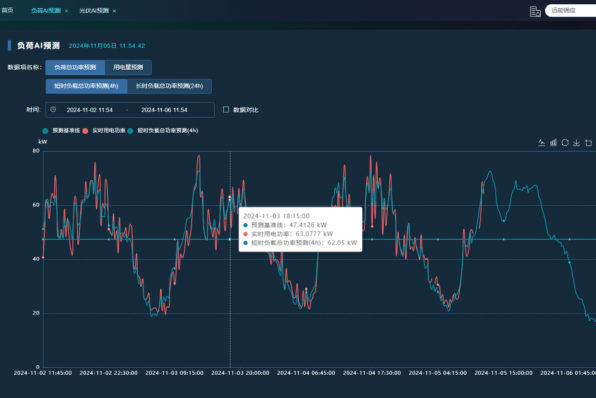596x398 pixels.
Task: Switch to the 光伏AI预测 tab
Action: click(94, 11)
